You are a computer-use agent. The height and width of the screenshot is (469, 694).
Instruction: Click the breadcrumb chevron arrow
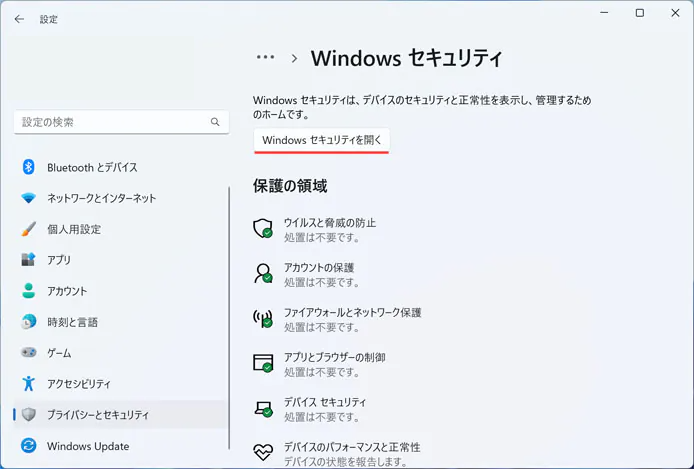click(x=294, y=58)
